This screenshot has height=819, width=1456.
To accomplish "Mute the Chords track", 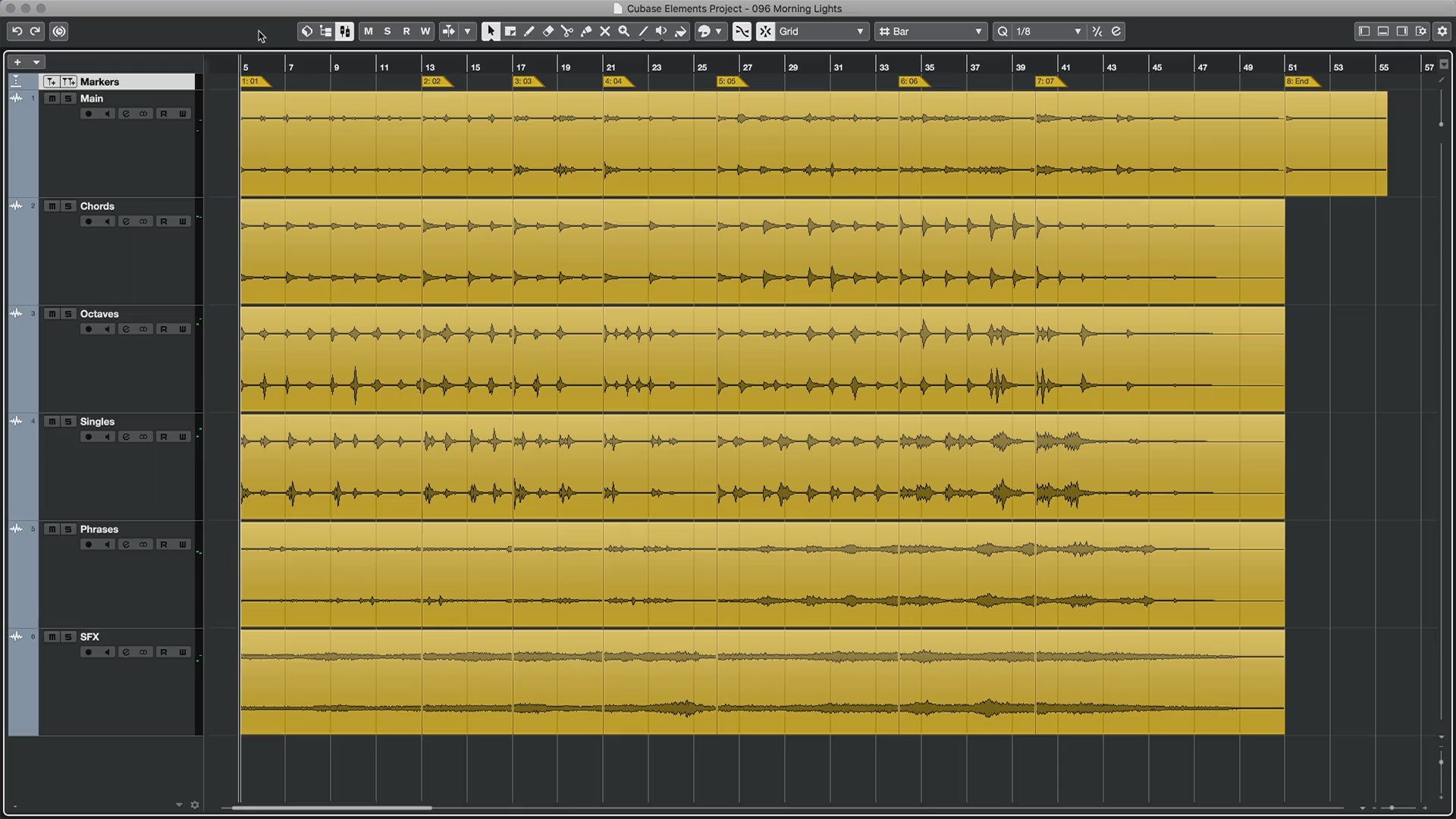I will tap(52, 206).
